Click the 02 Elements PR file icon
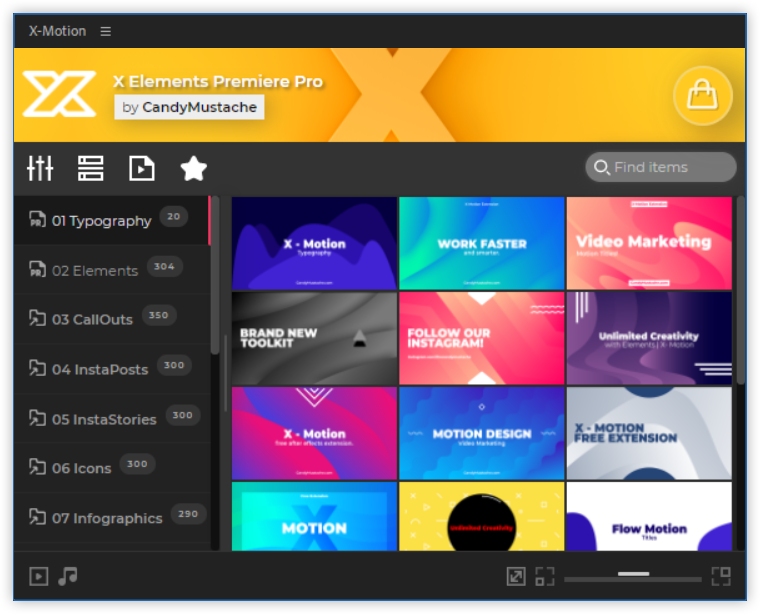 click(x=37, y=269)
